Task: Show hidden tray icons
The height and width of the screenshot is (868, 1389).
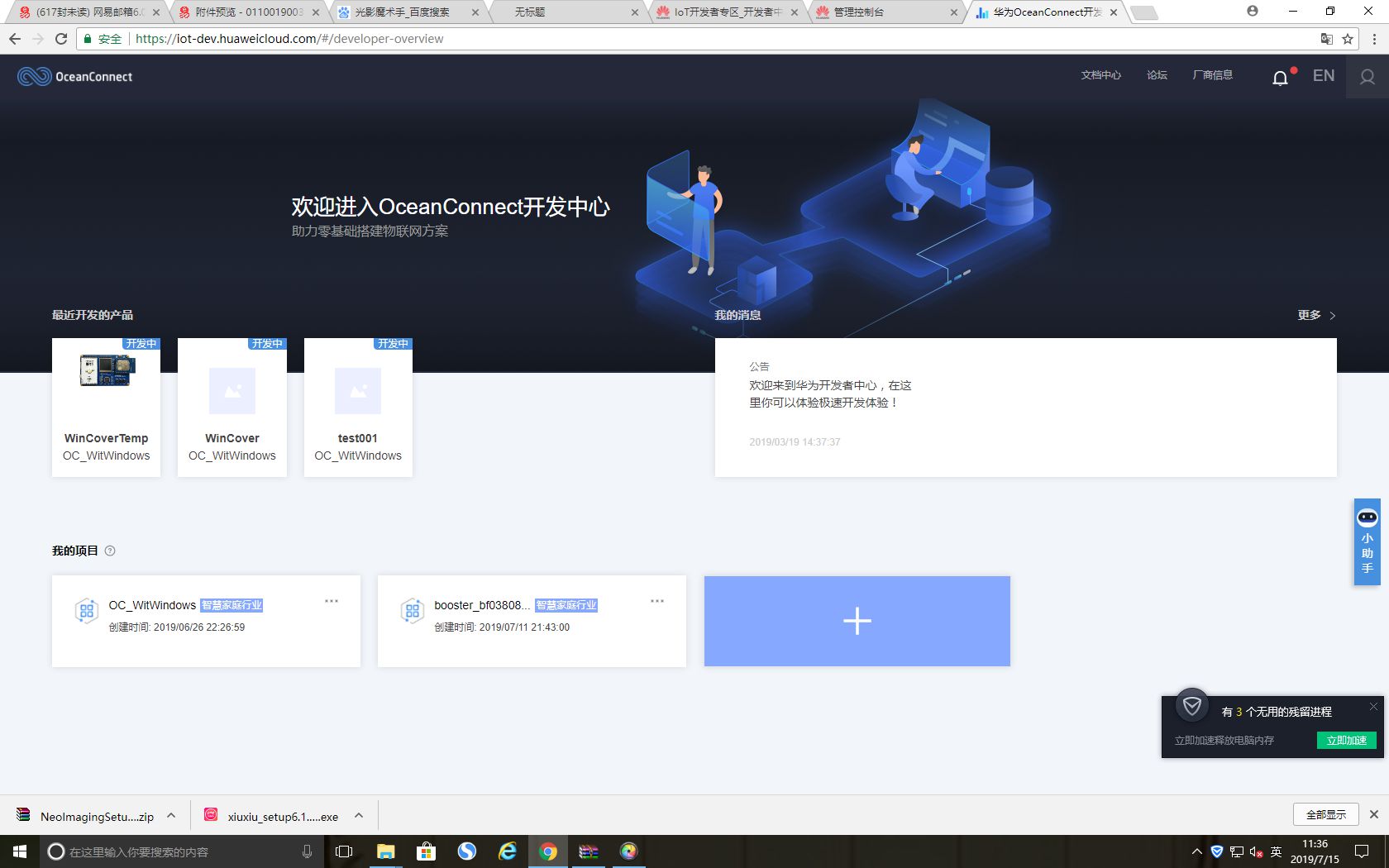Action: 1196,851
